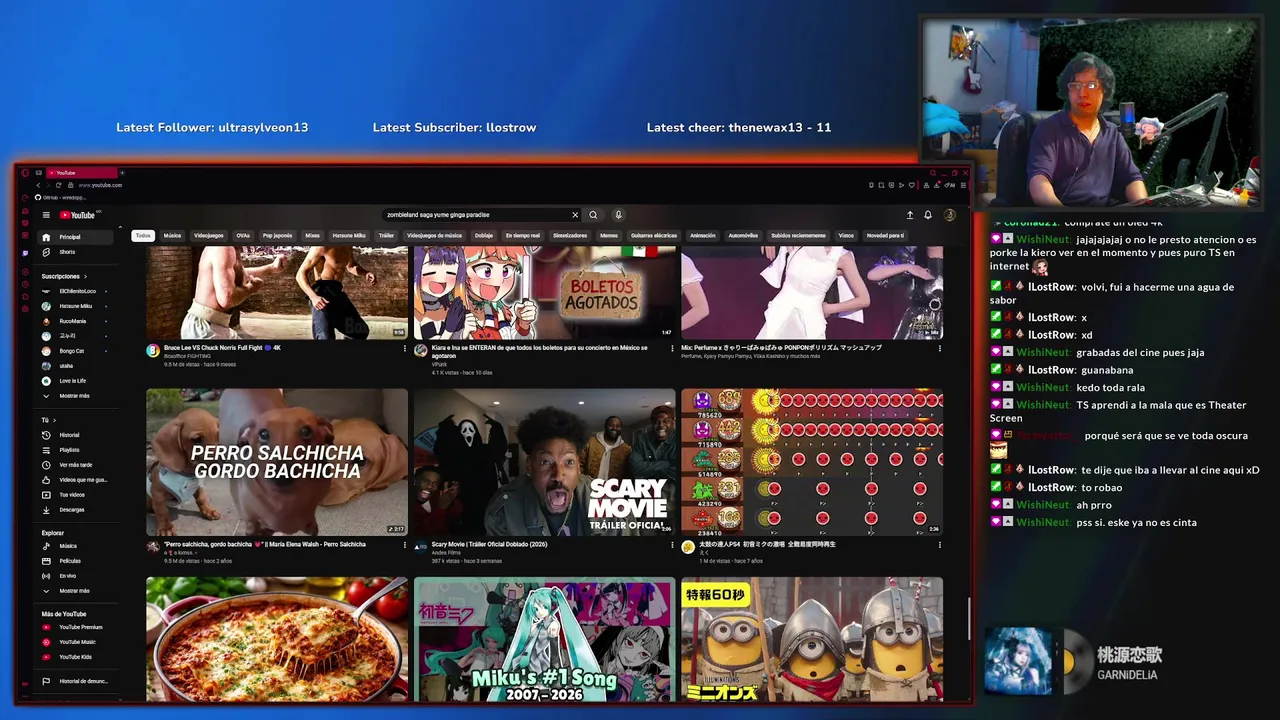Open the notifications bell

point(928,215)
